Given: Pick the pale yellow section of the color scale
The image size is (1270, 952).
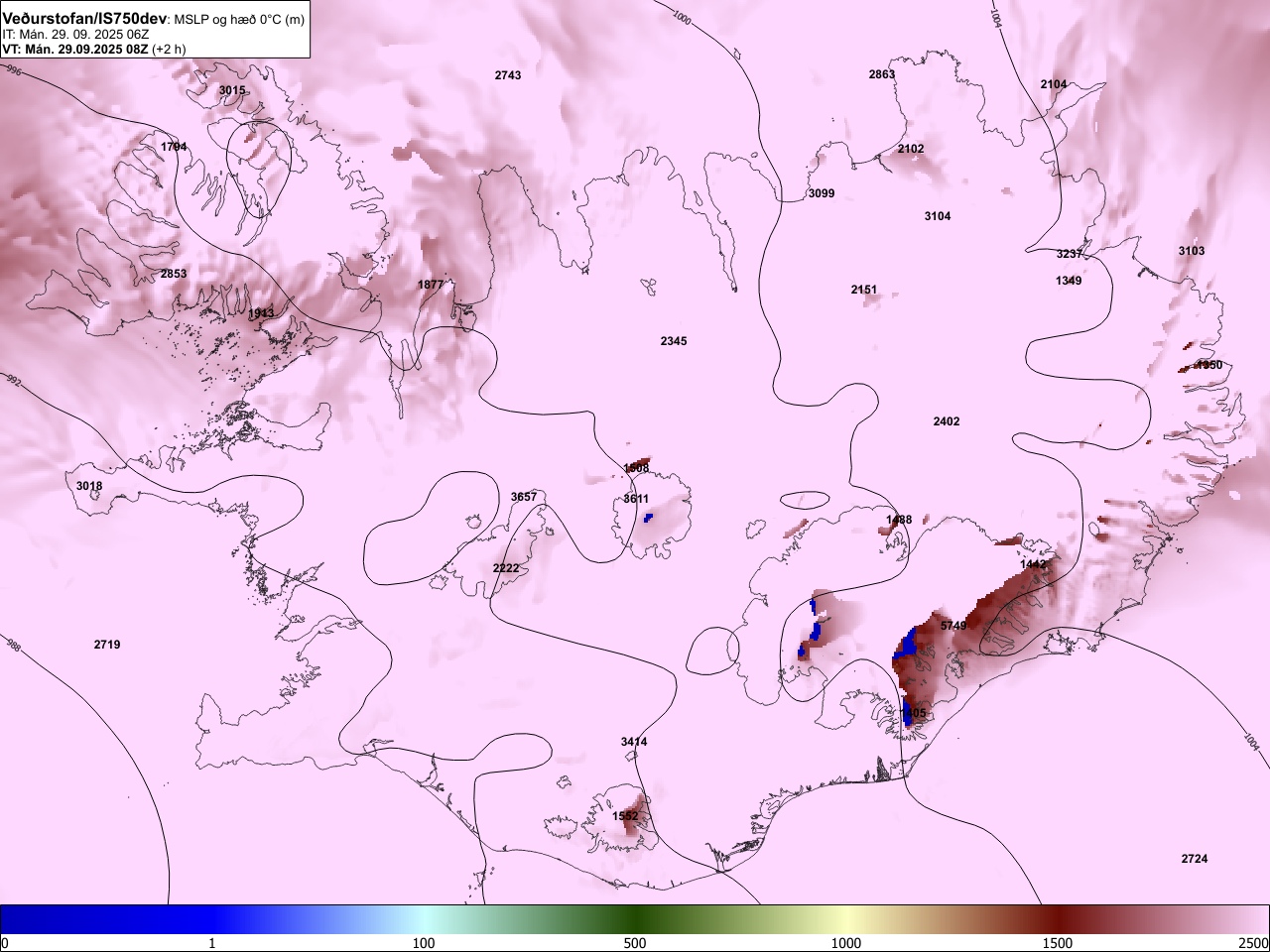Looking at the screenshot, I should (846, 919).
